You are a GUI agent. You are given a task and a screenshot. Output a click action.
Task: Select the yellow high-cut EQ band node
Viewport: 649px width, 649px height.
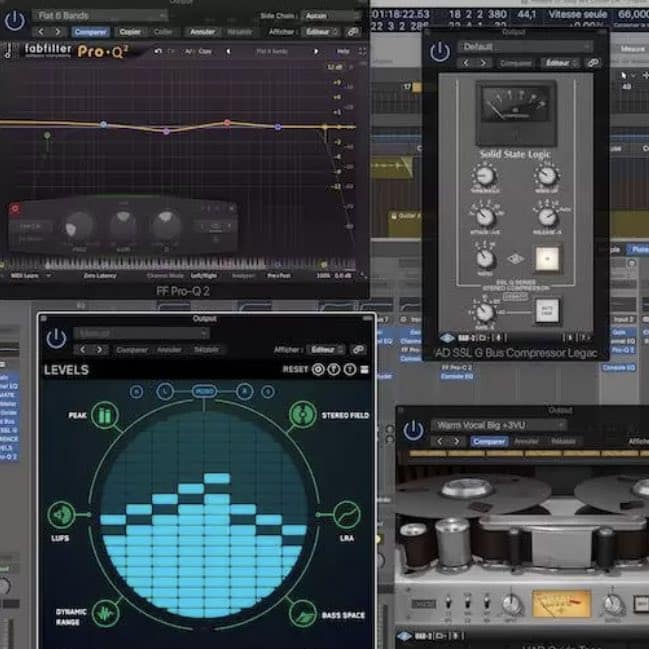pos(326,127)
